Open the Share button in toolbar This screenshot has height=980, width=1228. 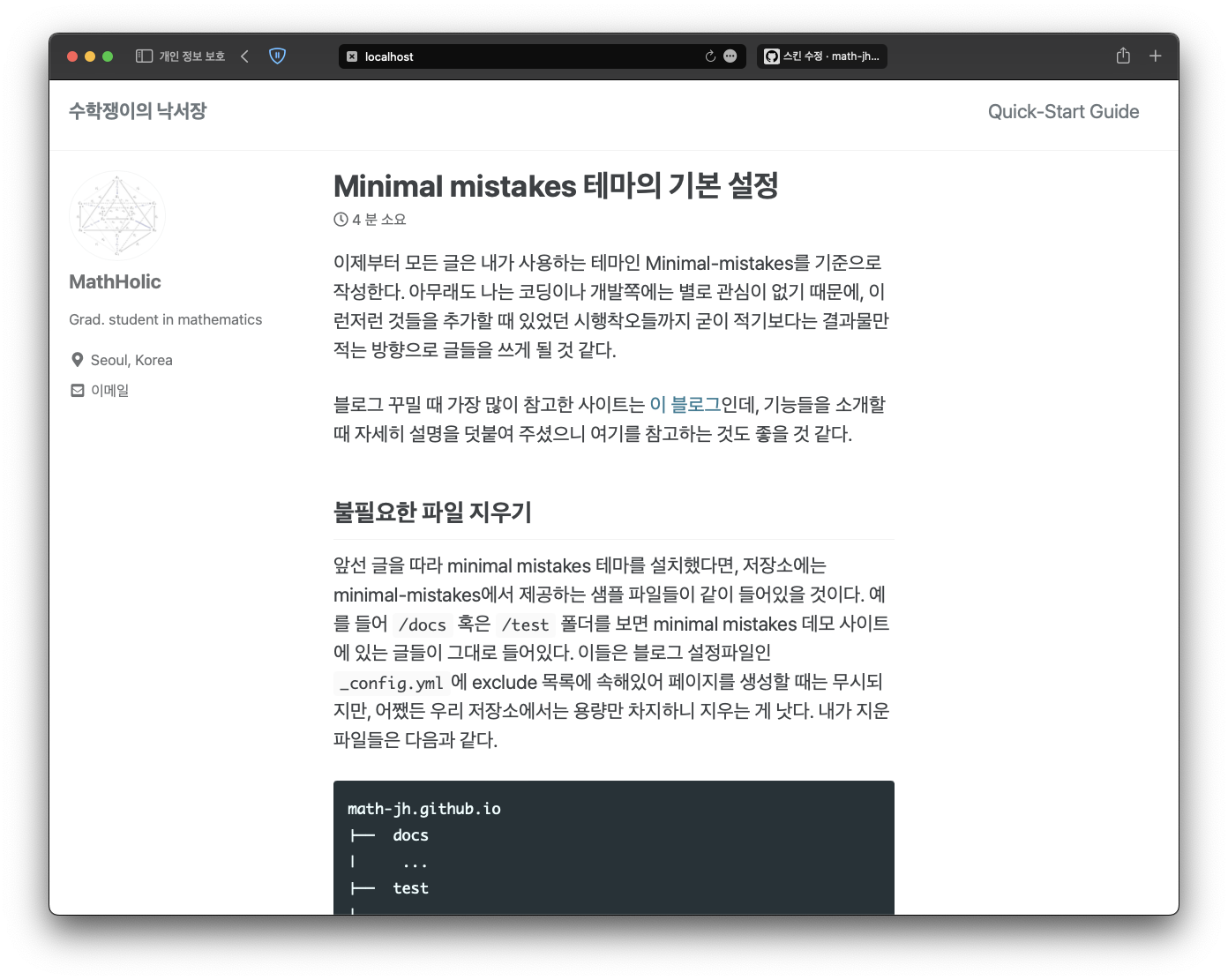pyautogui.click(x=1123, y=56)
